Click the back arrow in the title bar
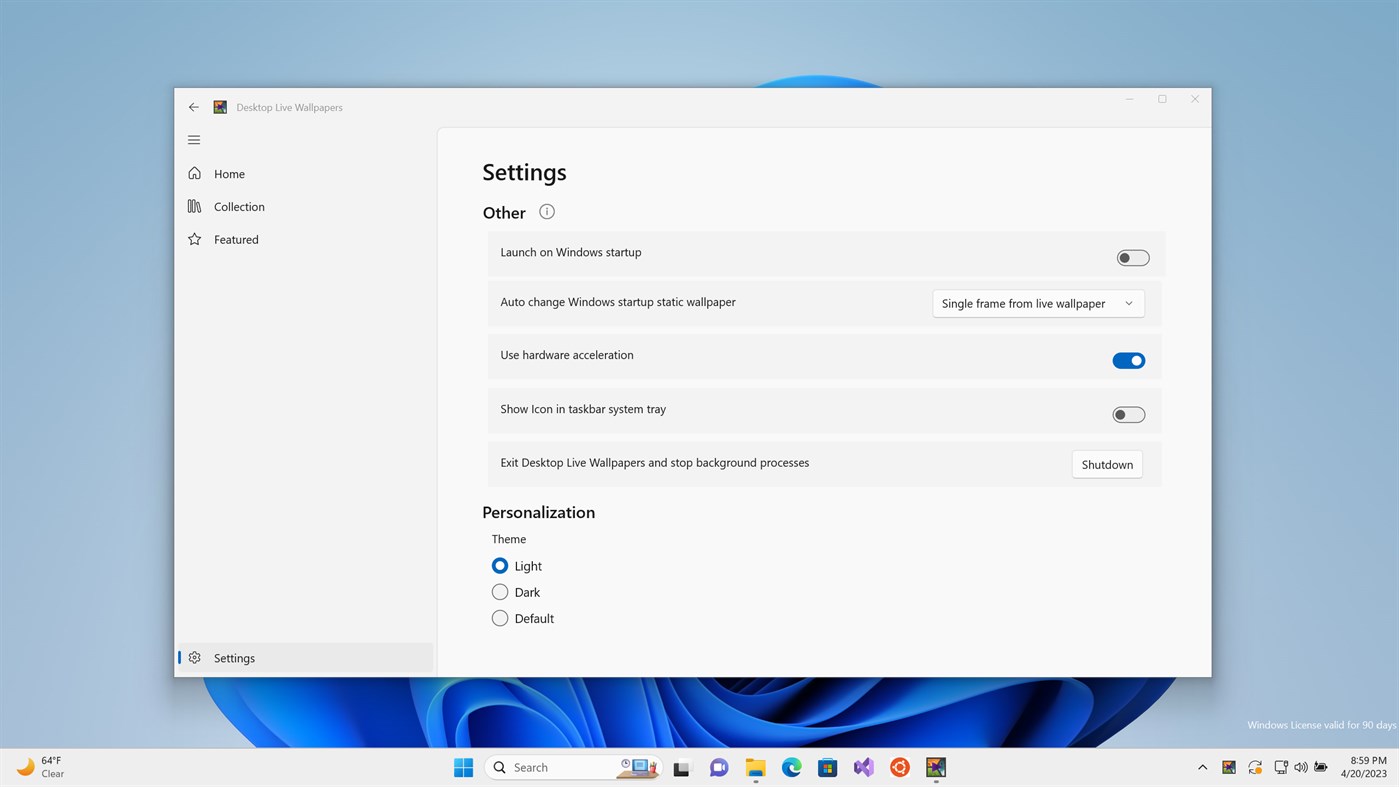 [194, 107]
